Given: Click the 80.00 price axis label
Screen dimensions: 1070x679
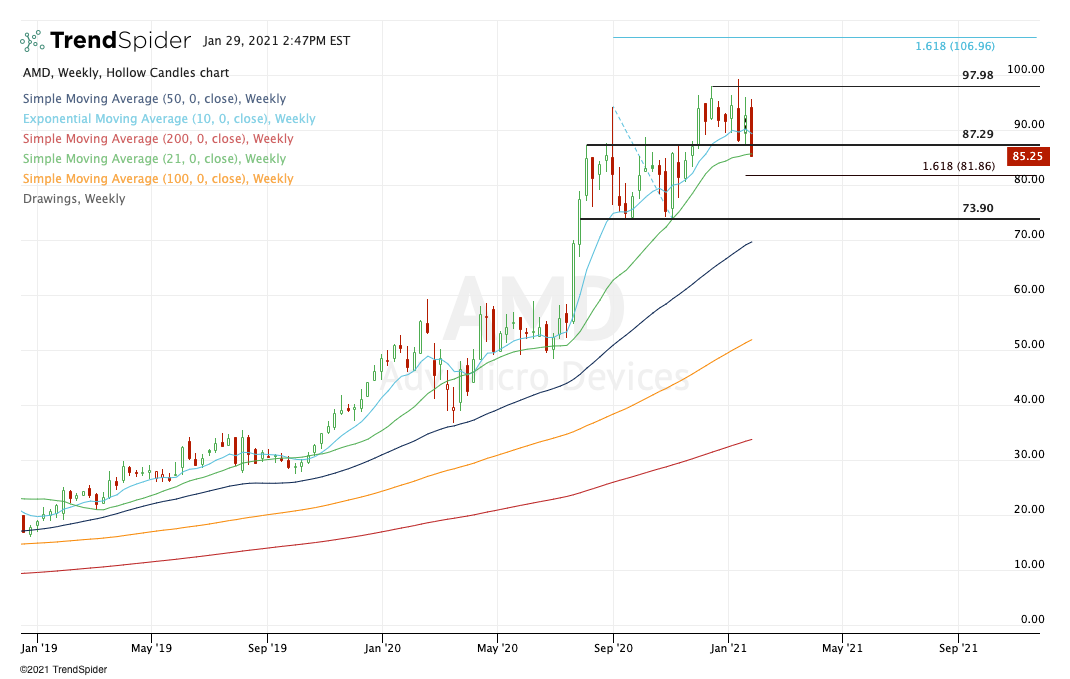Looking at the screenshot, I should (1029, 179).
